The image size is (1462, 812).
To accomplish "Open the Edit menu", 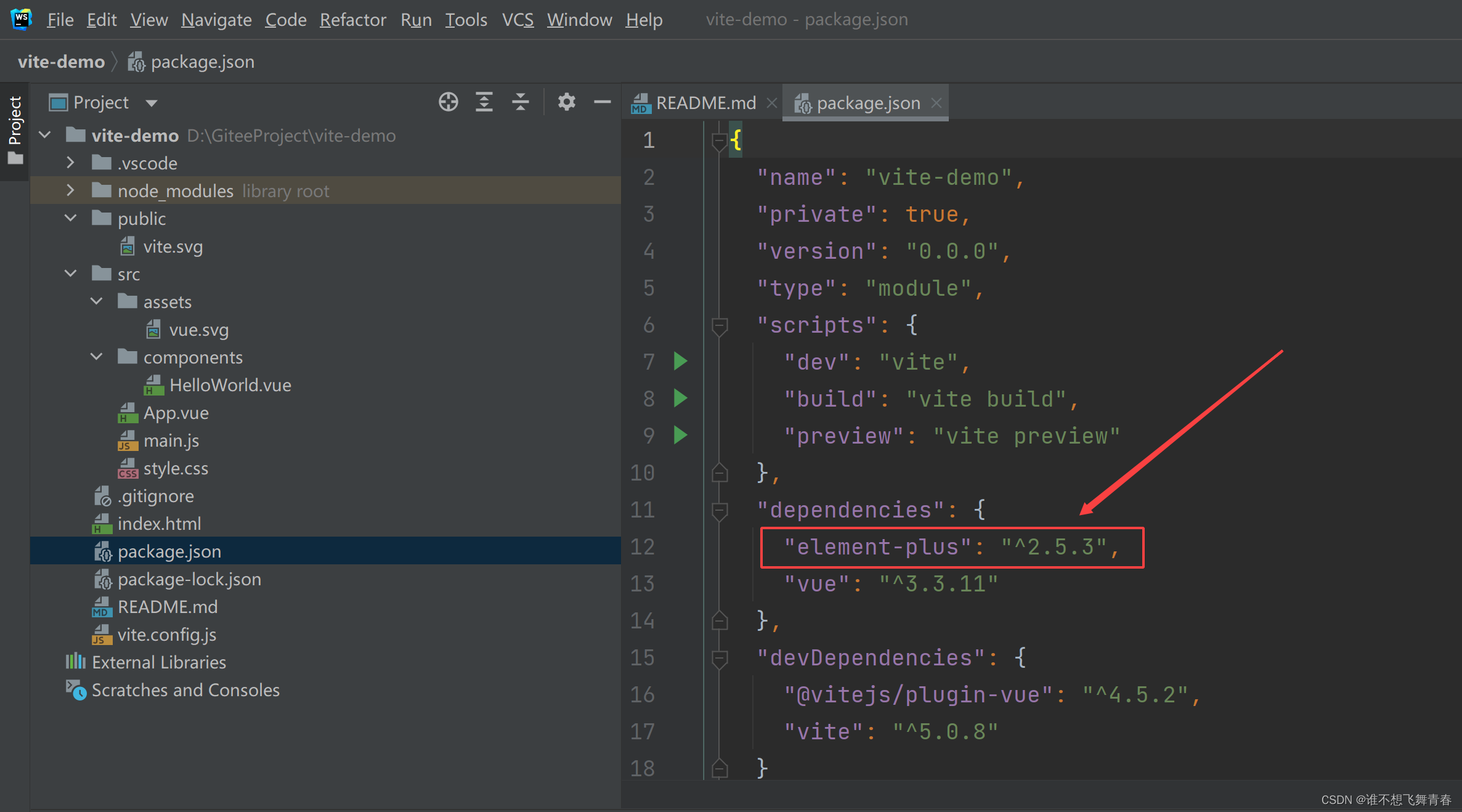I will [x=102, y=20].
